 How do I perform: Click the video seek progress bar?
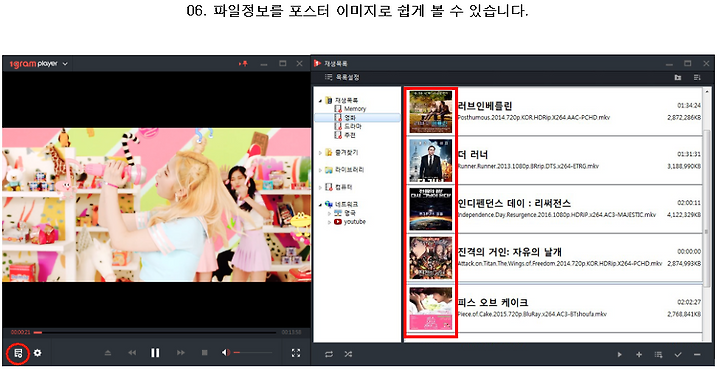[x=155, y=332]
